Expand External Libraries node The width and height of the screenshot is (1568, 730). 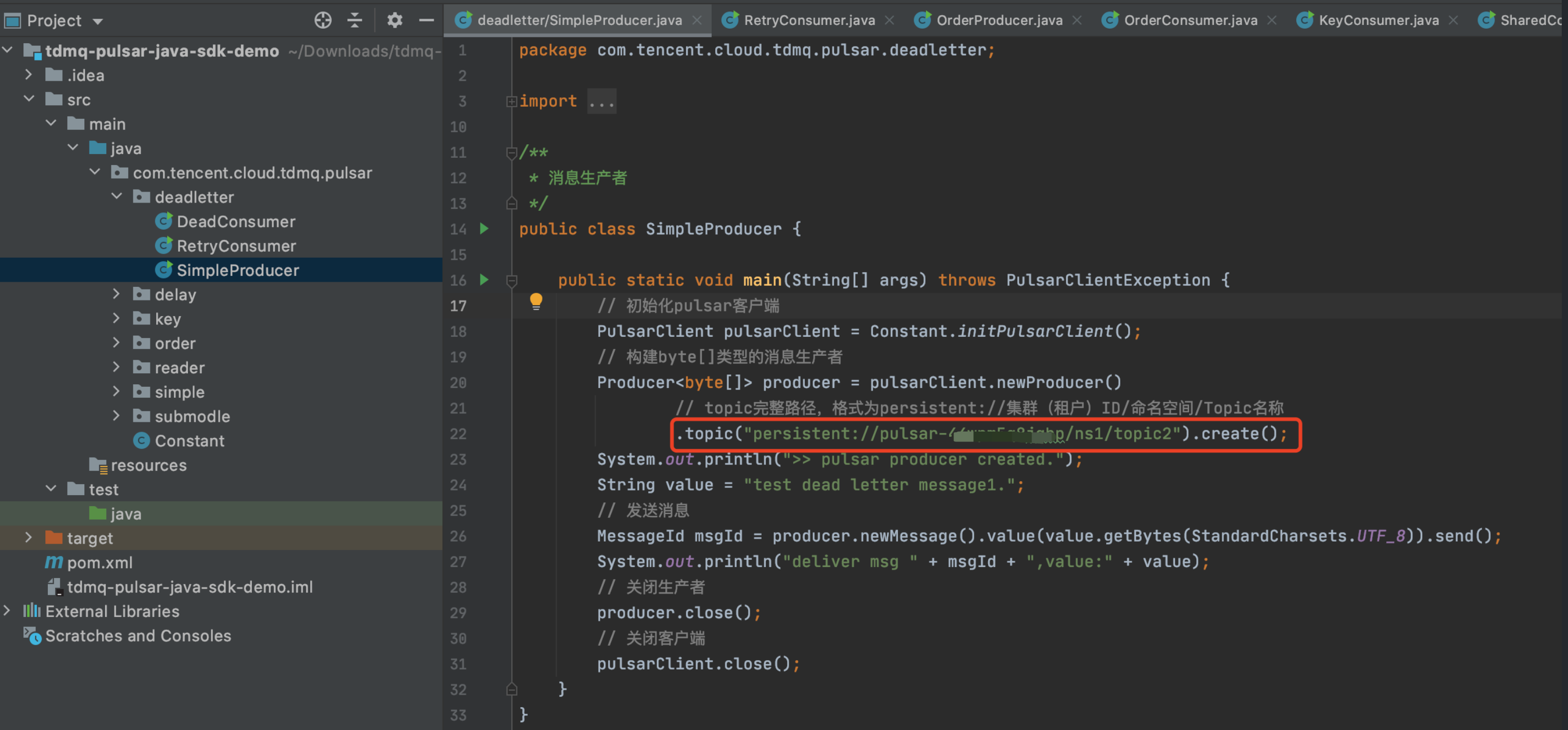click(x=7, y=610)
